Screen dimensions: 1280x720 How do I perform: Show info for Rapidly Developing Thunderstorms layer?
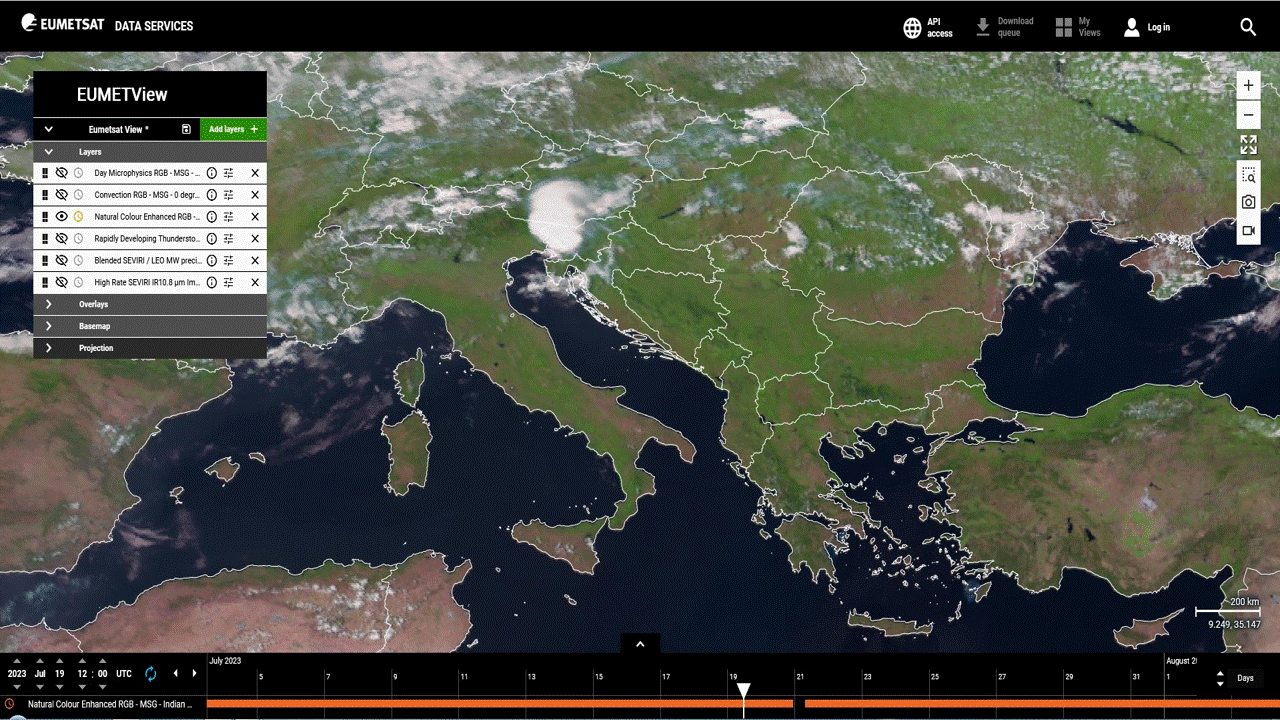tap(212, 239)
